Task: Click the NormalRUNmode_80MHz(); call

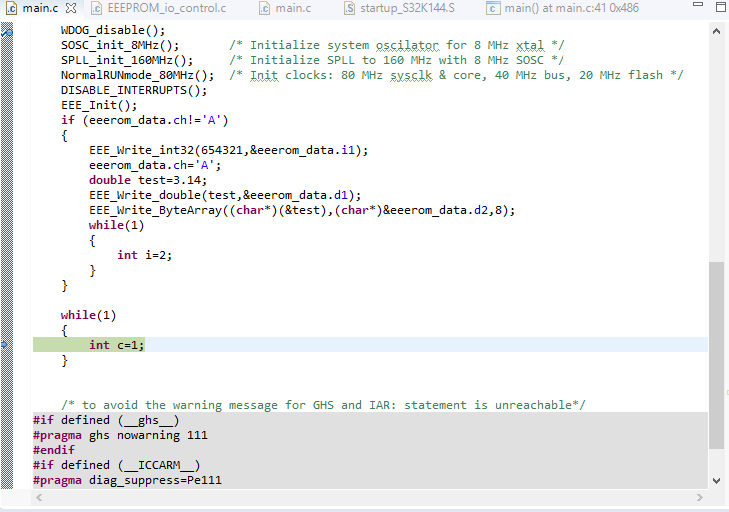Action: click(x=138, y=75)
